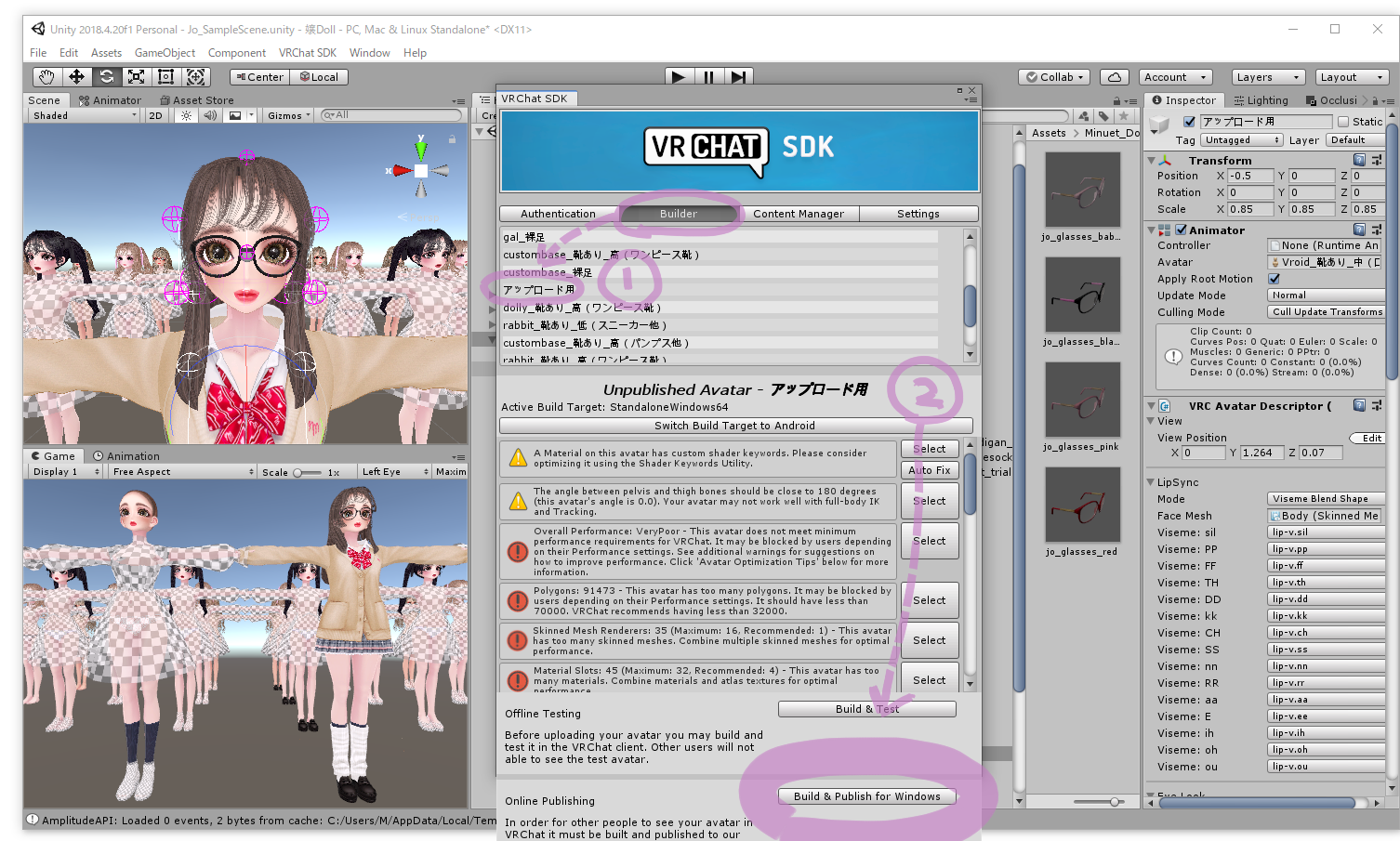Screen dimensions: 1400x841
Task: Toggle scene effects image icon
Action: click(x=235, y=115)
